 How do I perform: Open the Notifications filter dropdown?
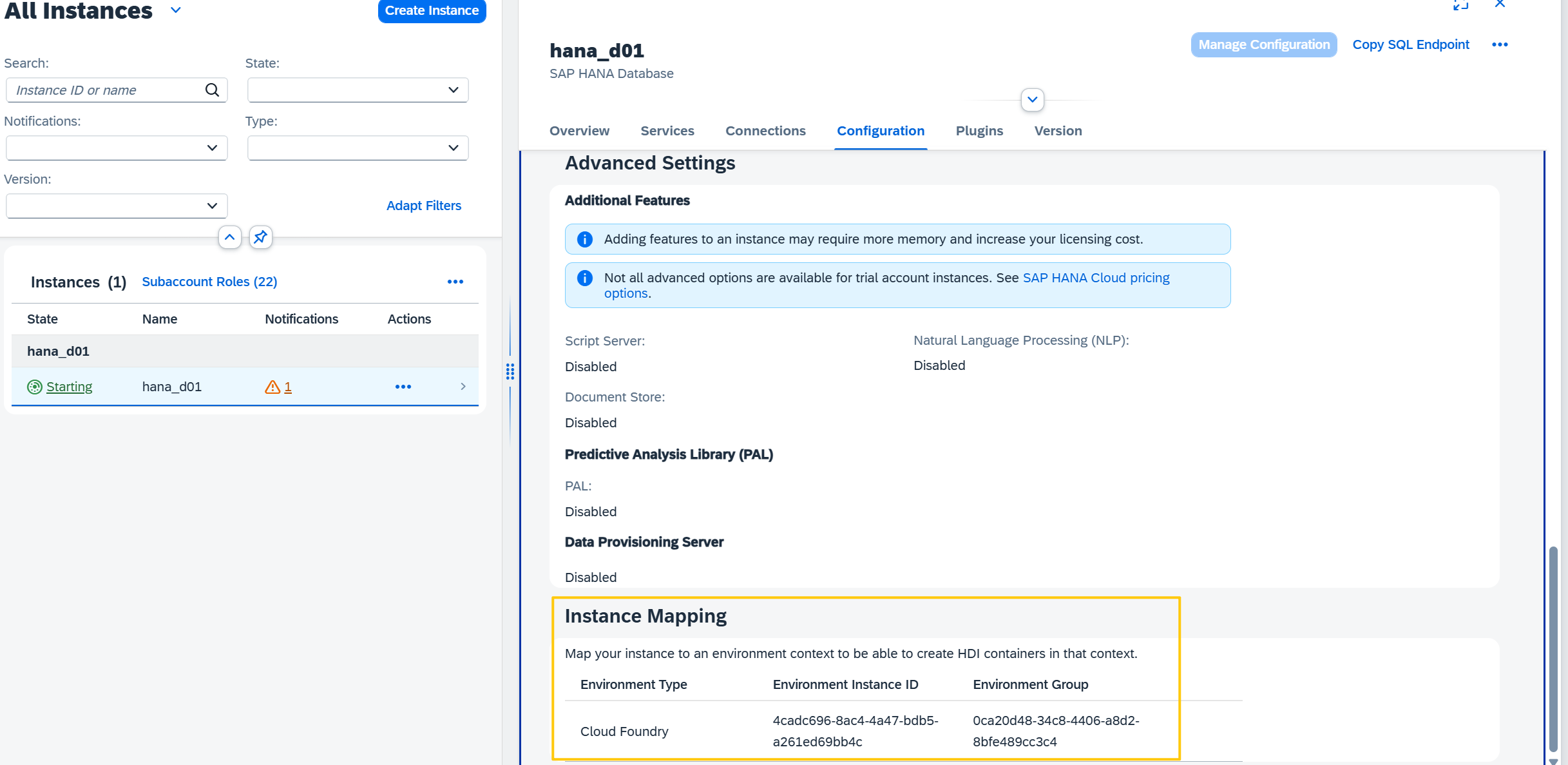(x=117, y=148)
